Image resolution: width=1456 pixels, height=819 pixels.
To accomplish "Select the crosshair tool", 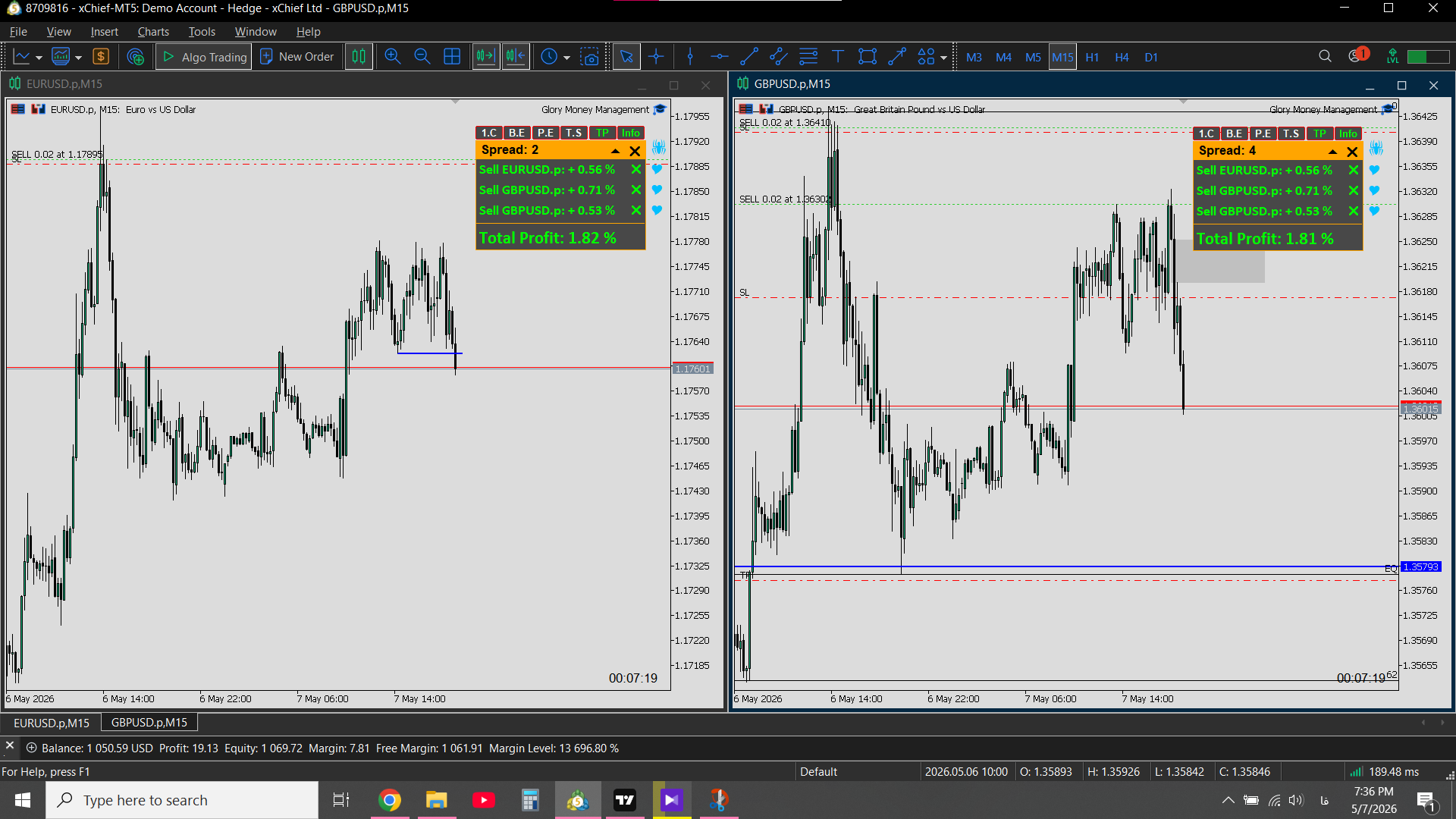I will pyautogui.click(x=657, y=57).
